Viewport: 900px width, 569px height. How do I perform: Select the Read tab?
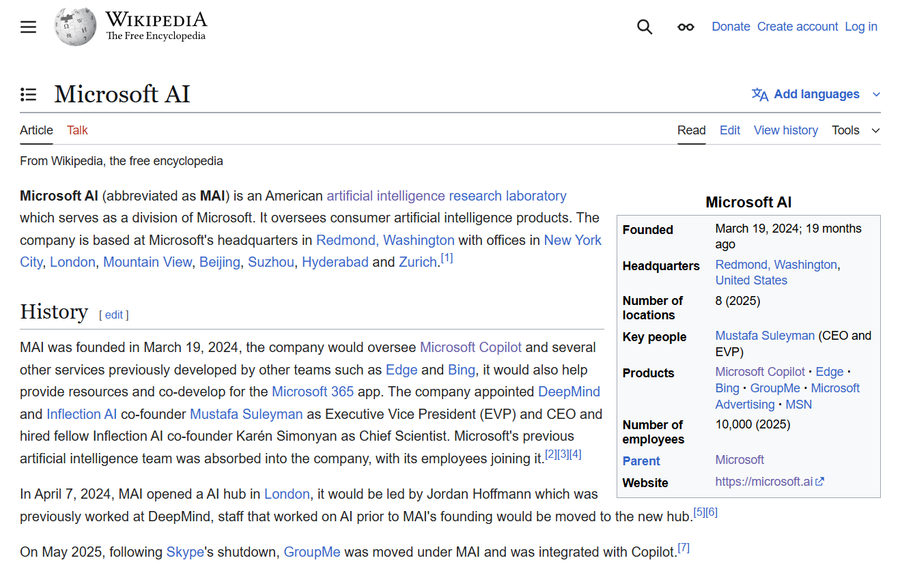point(691,130)
